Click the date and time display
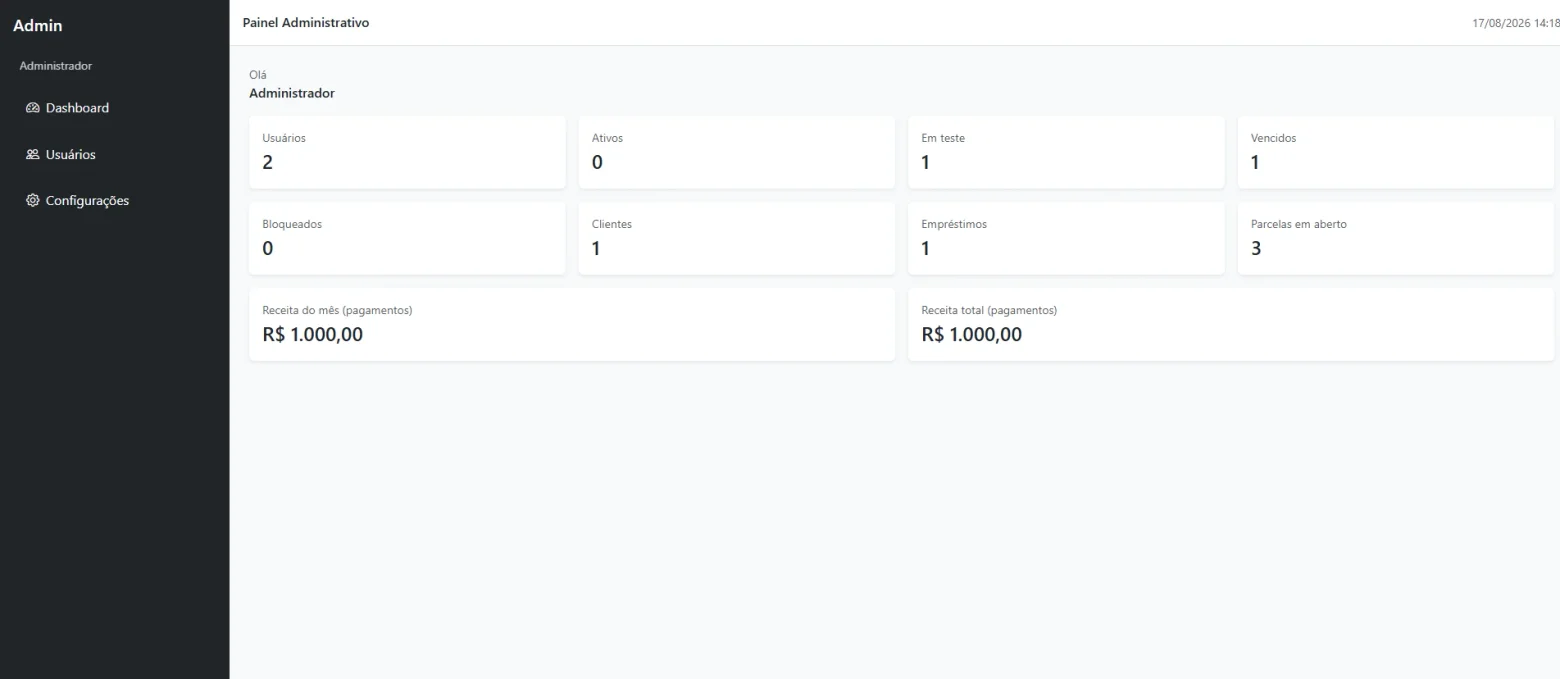This screenshot has width=1560, height=679. [1516, 23]
